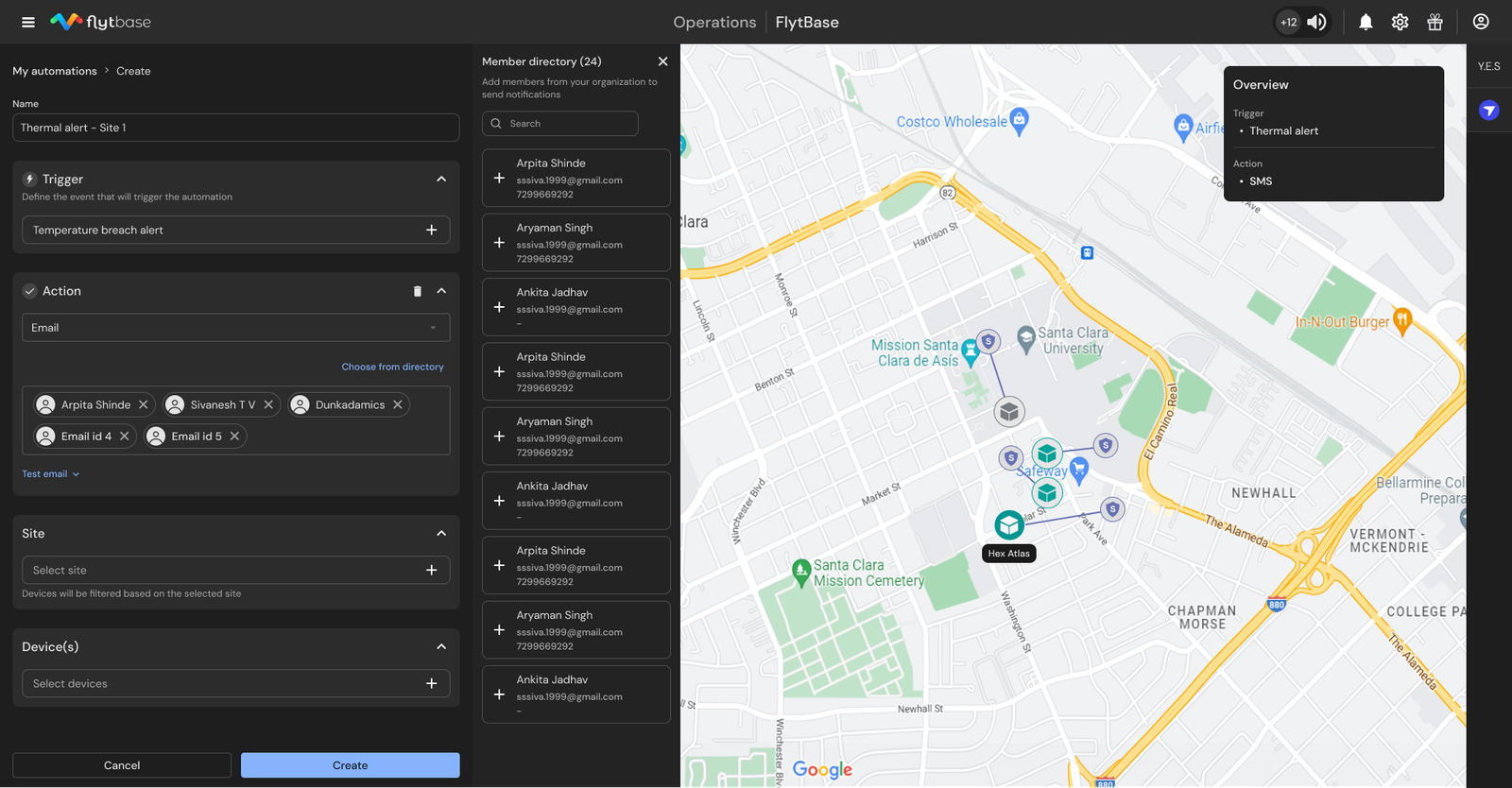The width and height of the screenshot is (1512, 788).
Task: Delete the Action using trash icon
Action: tap(418, 291)
